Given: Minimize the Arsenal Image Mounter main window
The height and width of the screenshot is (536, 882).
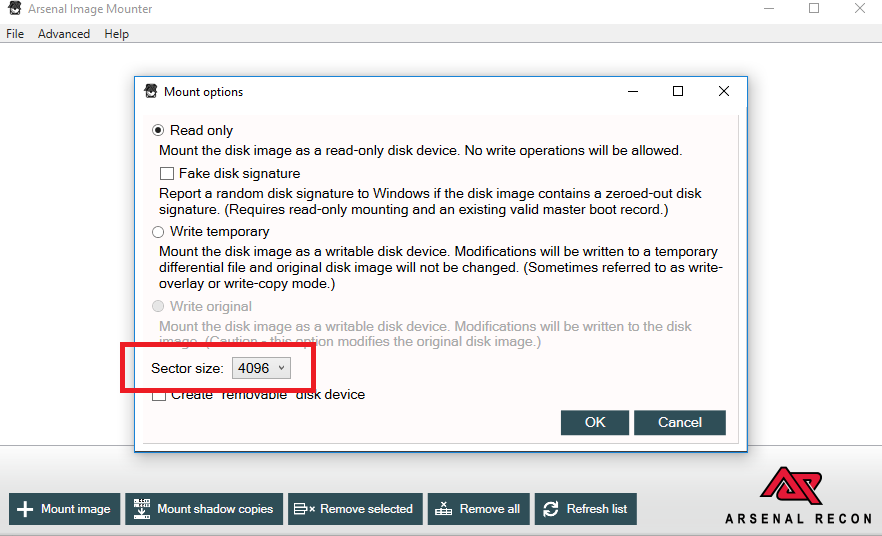Looking at the screenshot, I should click(x=769, y=8).
